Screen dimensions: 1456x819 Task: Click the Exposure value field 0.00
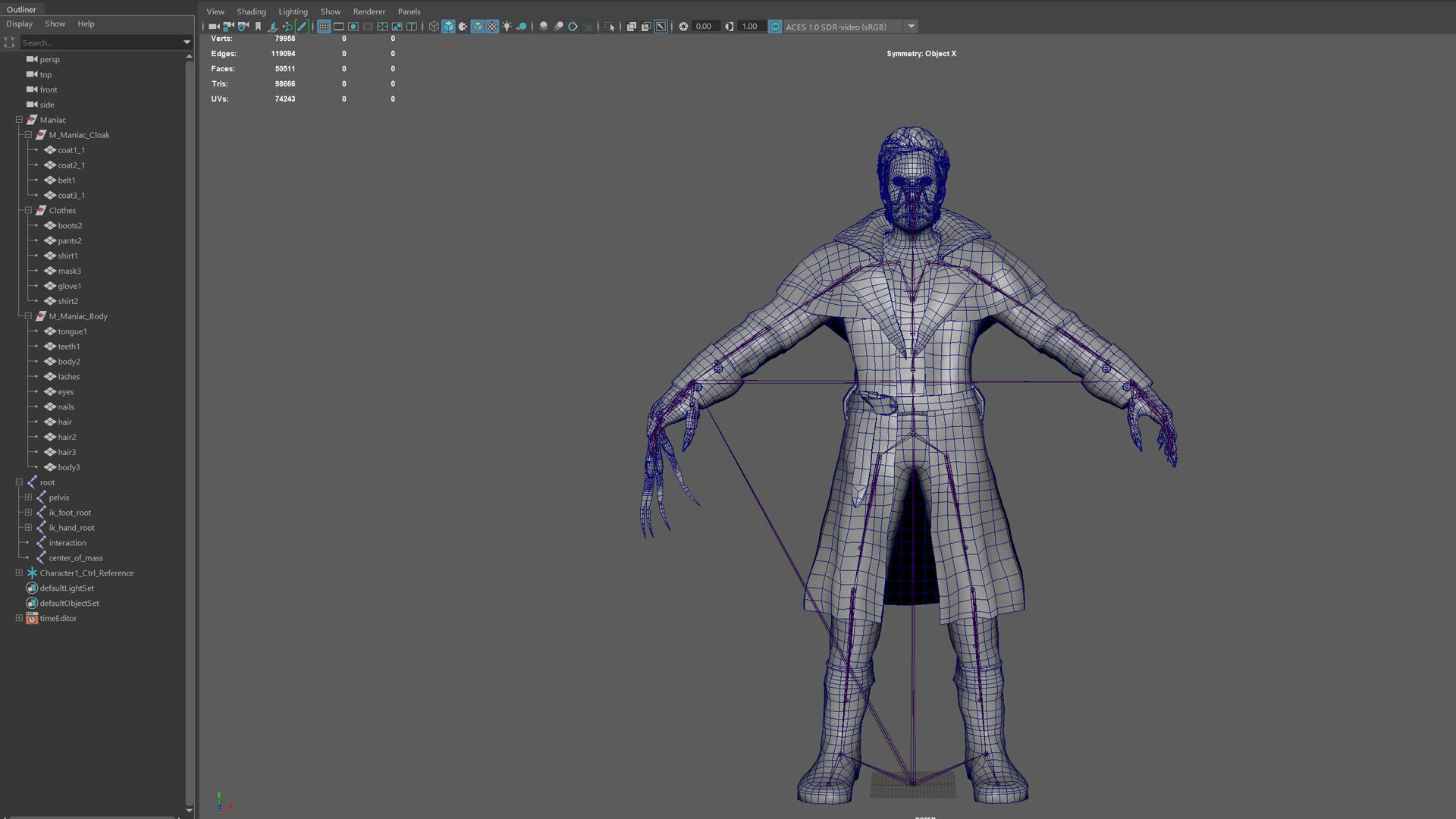click(x=704, y=27)
